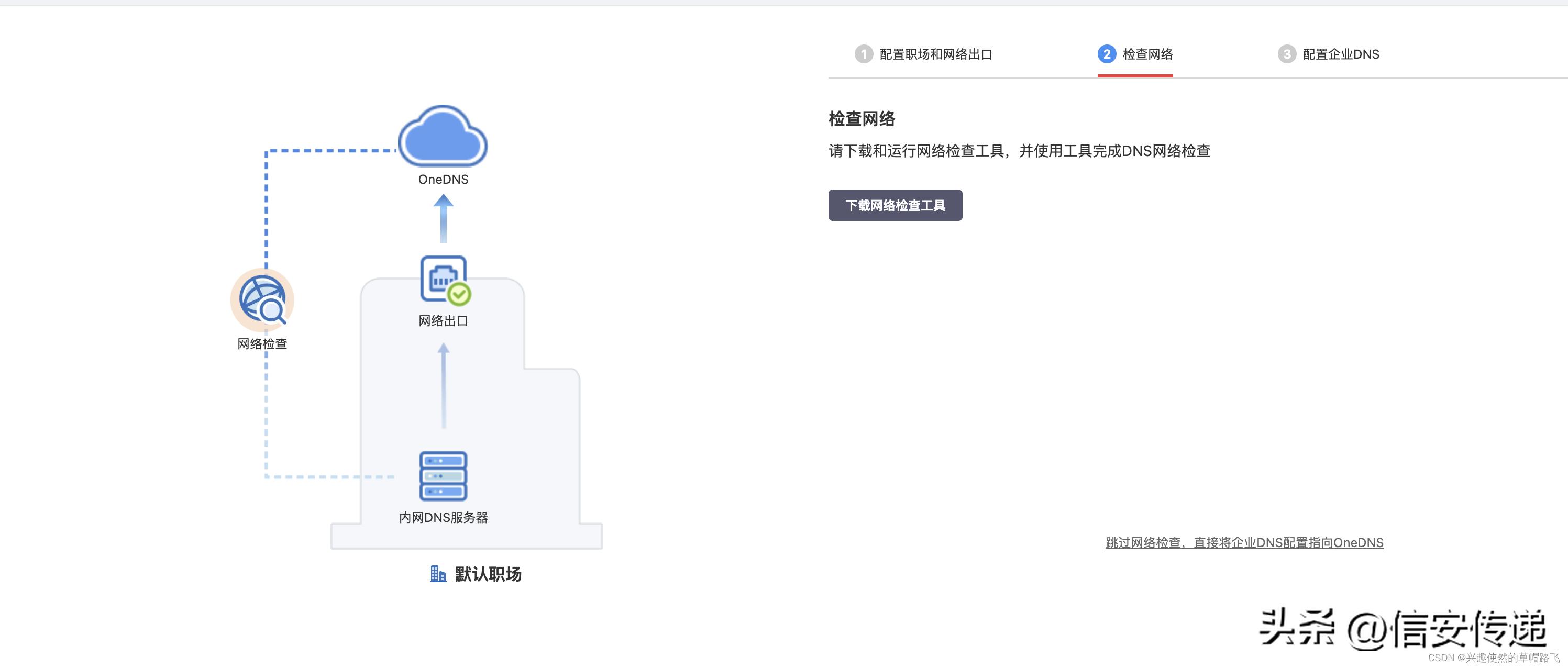
Task: Click the 网络出口 text label
Action: point(443,320)
